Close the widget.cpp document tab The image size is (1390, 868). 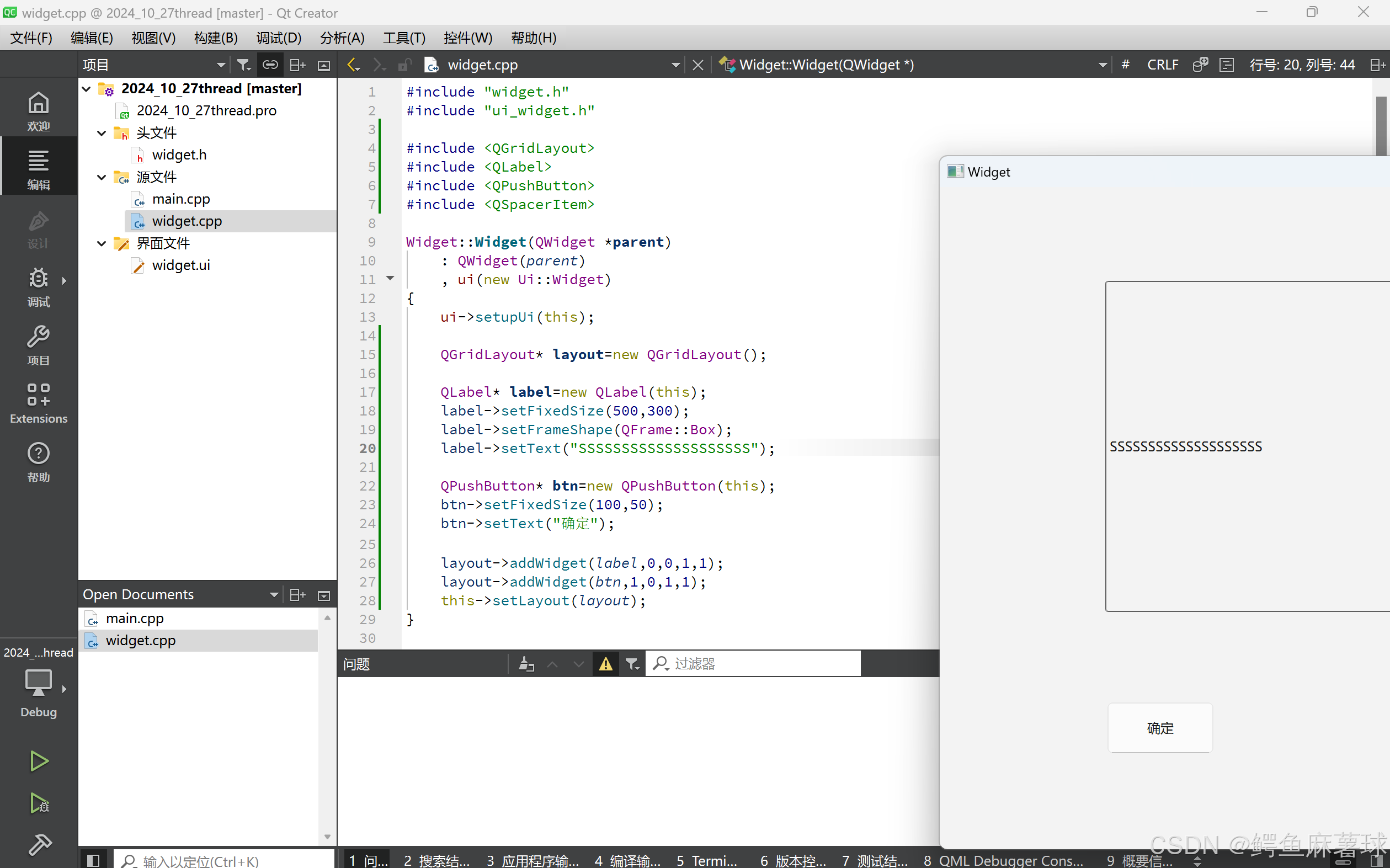tap(697, 65)
